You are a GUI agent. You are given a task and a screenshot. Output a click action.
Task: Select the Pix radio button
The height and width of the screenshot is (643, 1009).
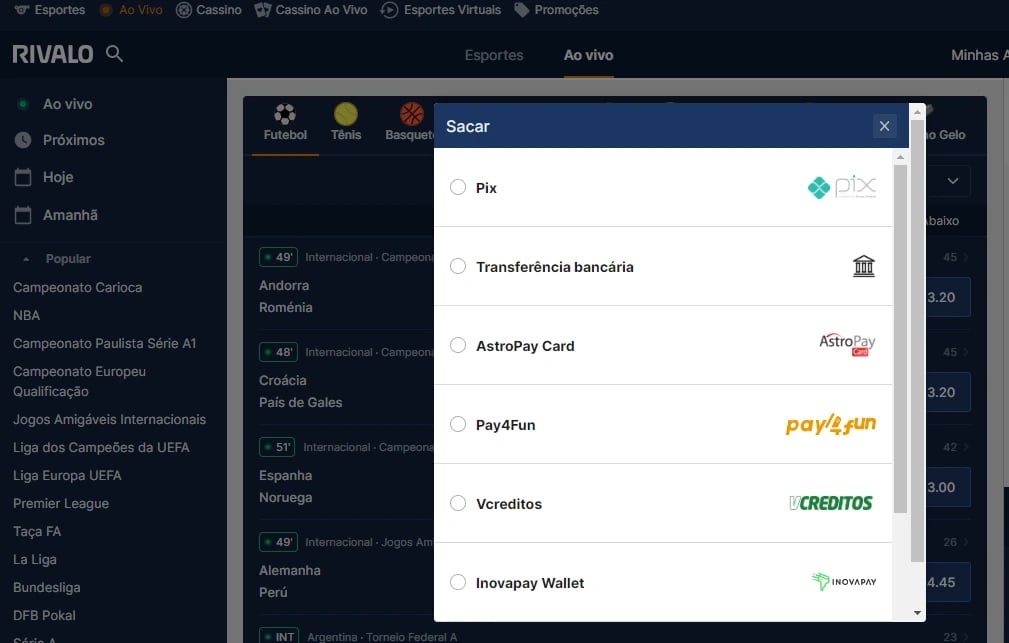(458, 187)
